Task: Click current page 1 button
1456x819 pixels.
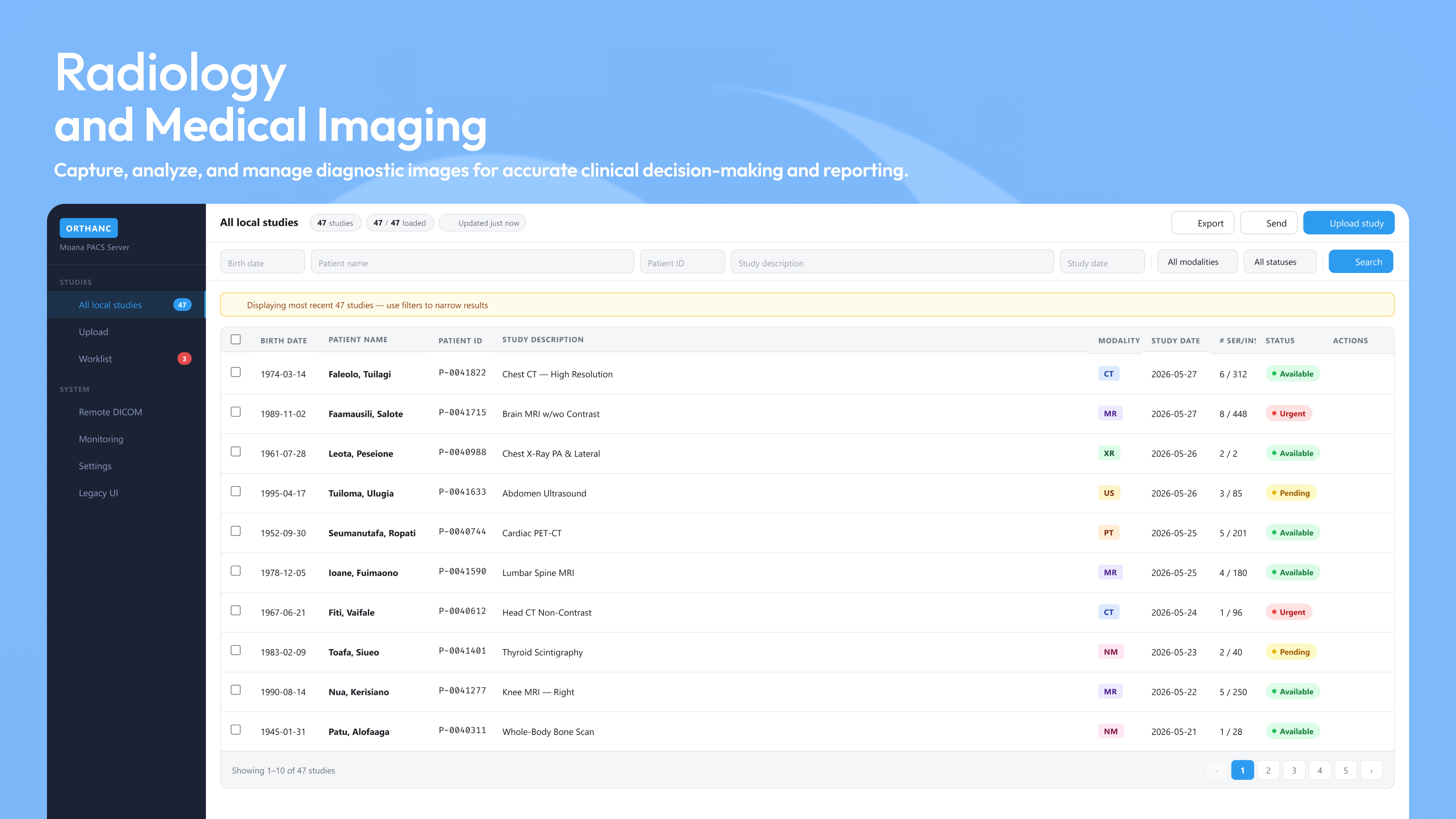Action: [1242, 770]
